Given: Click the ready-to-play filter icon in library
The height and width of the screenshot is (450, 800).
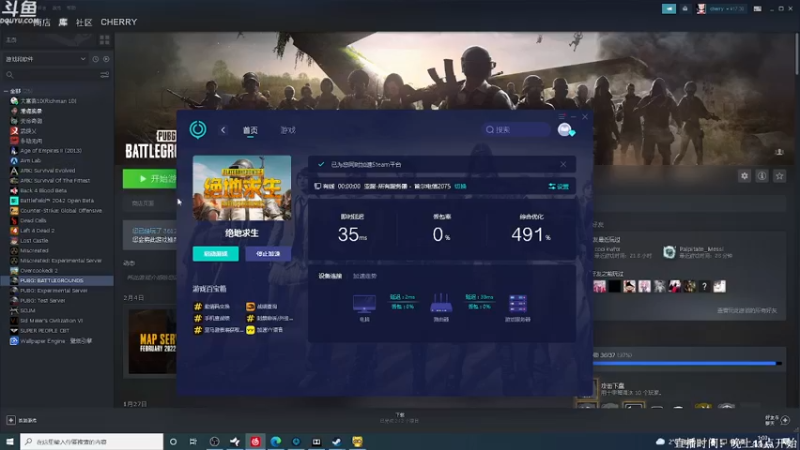Looking at the screenshot, I should (106, 59).
